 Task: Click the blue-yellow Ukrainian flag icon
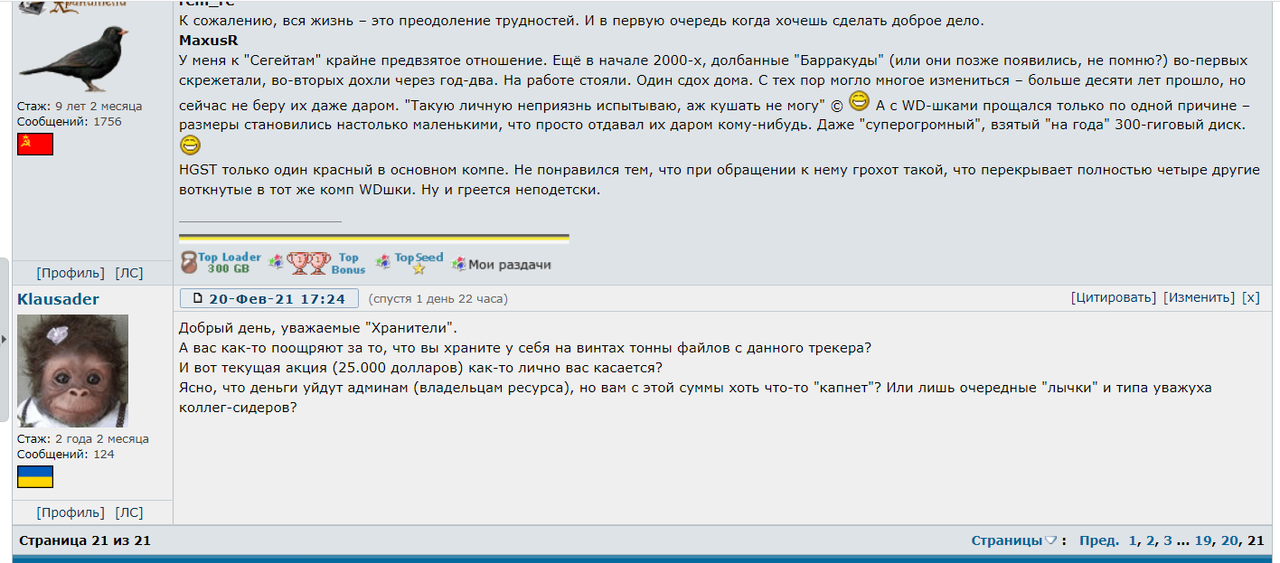coord(35,476)
